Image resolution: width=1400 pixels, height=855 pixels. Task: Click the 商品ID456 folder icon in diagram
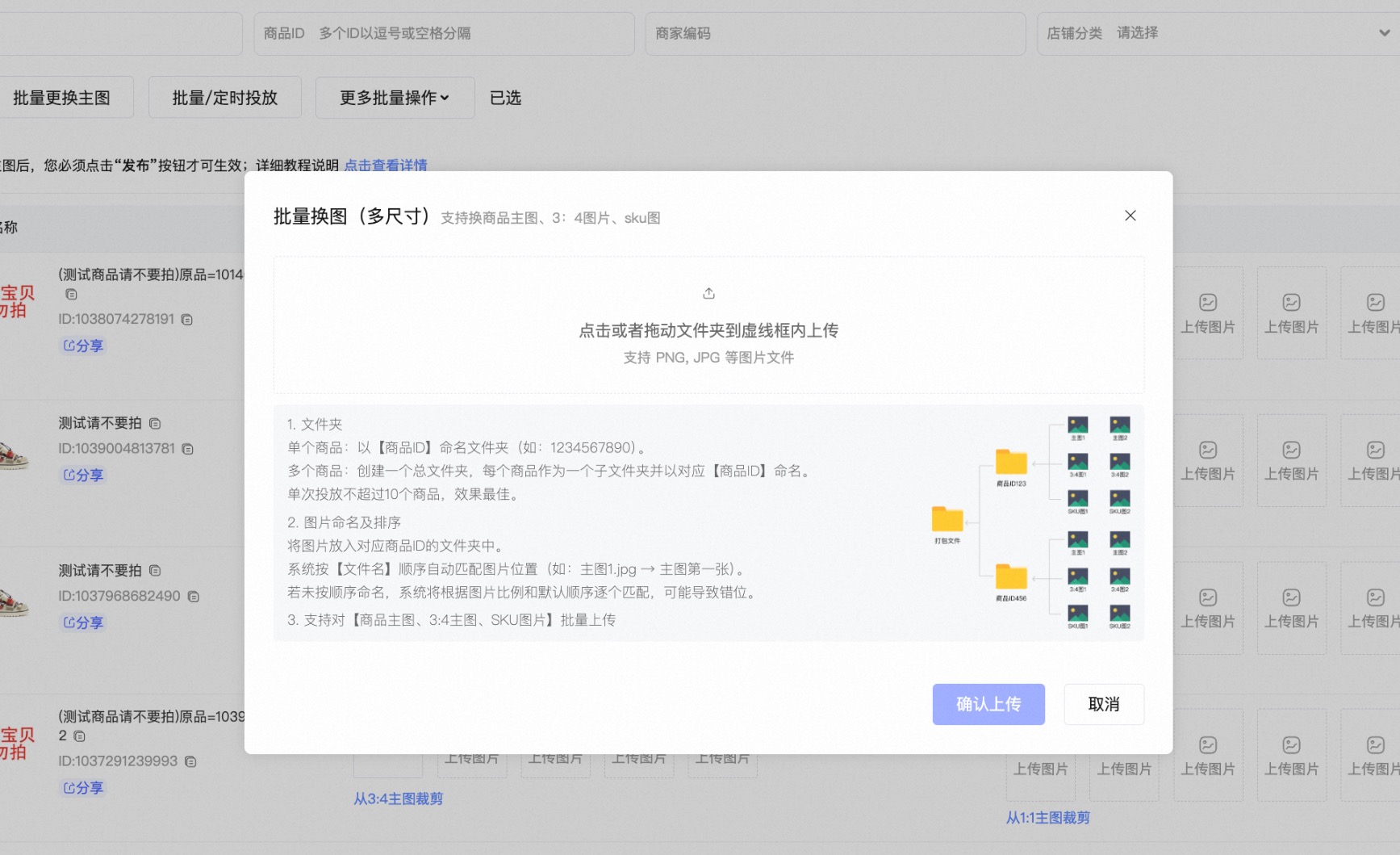pos(1010,576)
